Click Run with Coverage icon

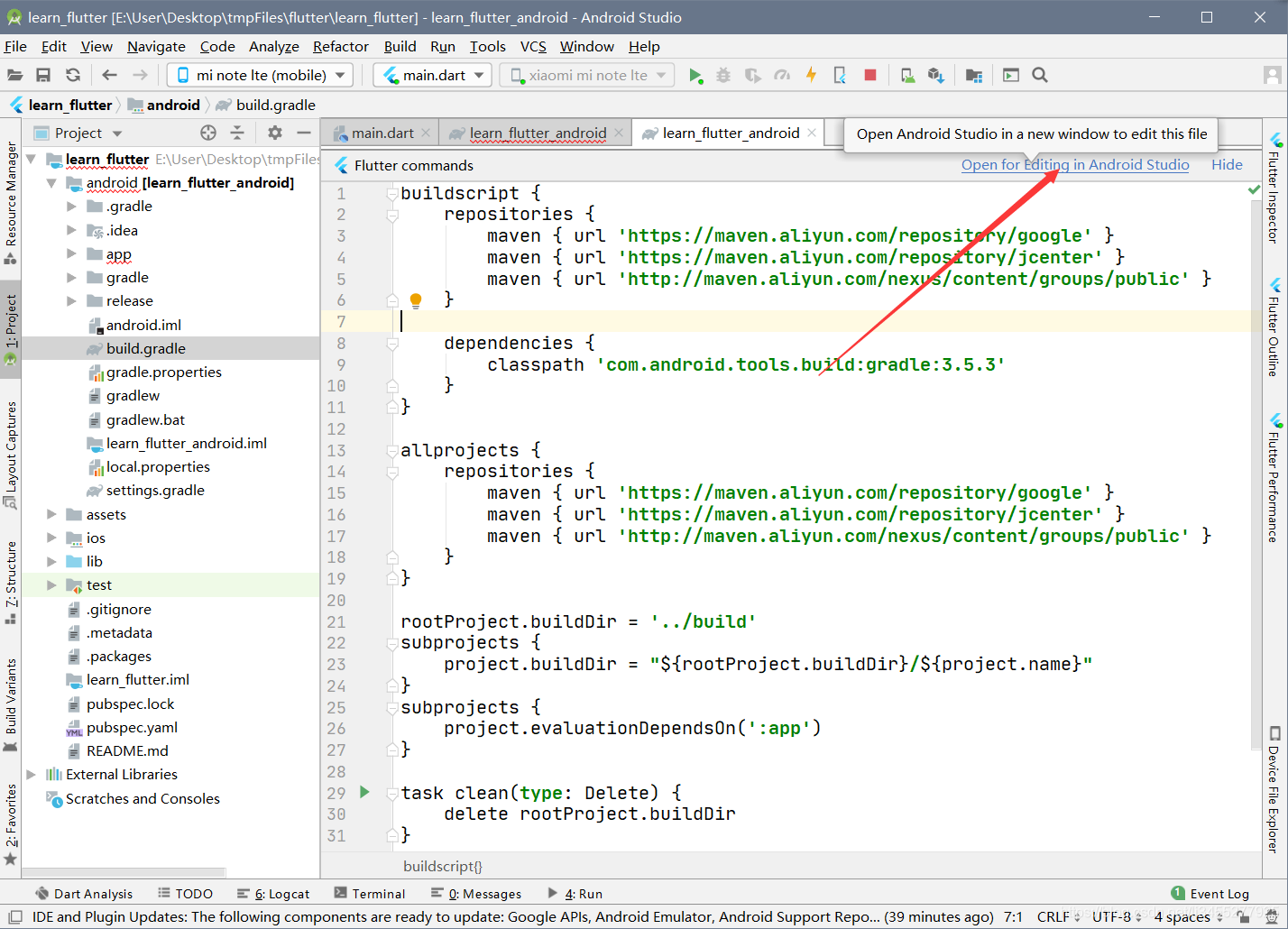tap(752, 76)
